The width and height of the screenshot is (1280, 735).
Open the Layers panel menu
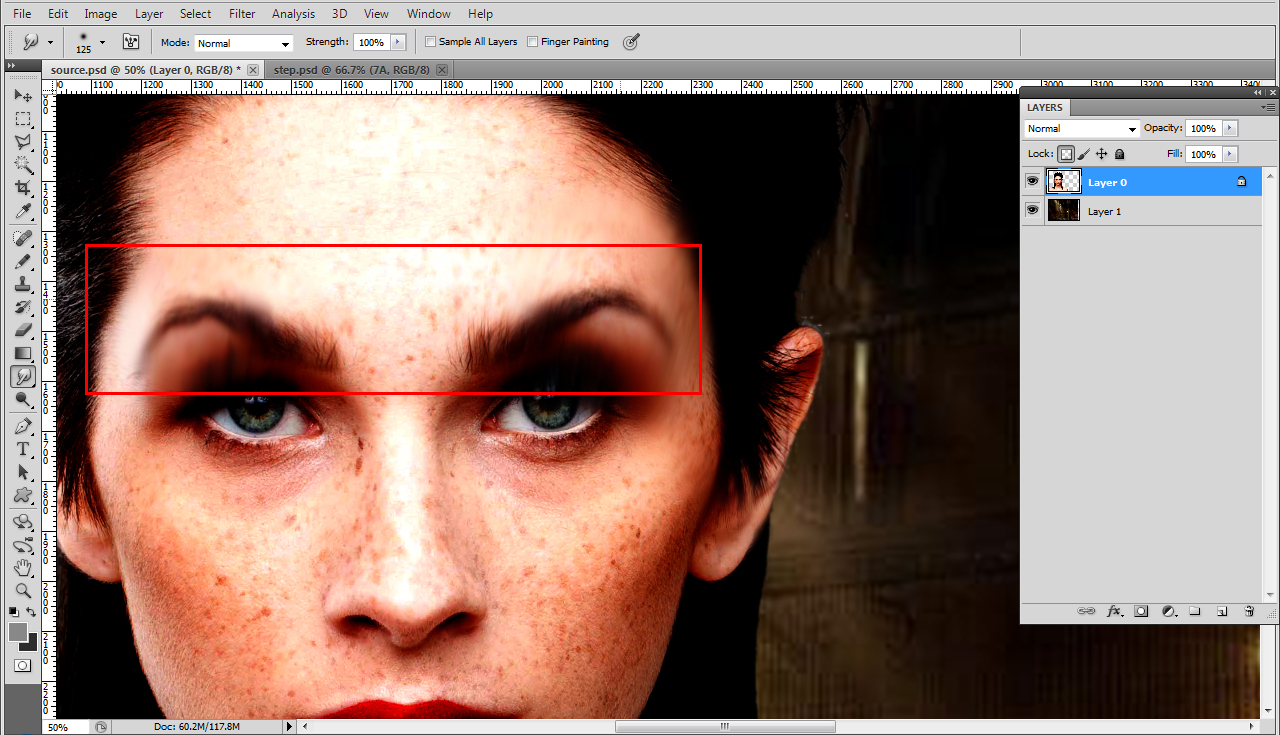coord(1269,106)
